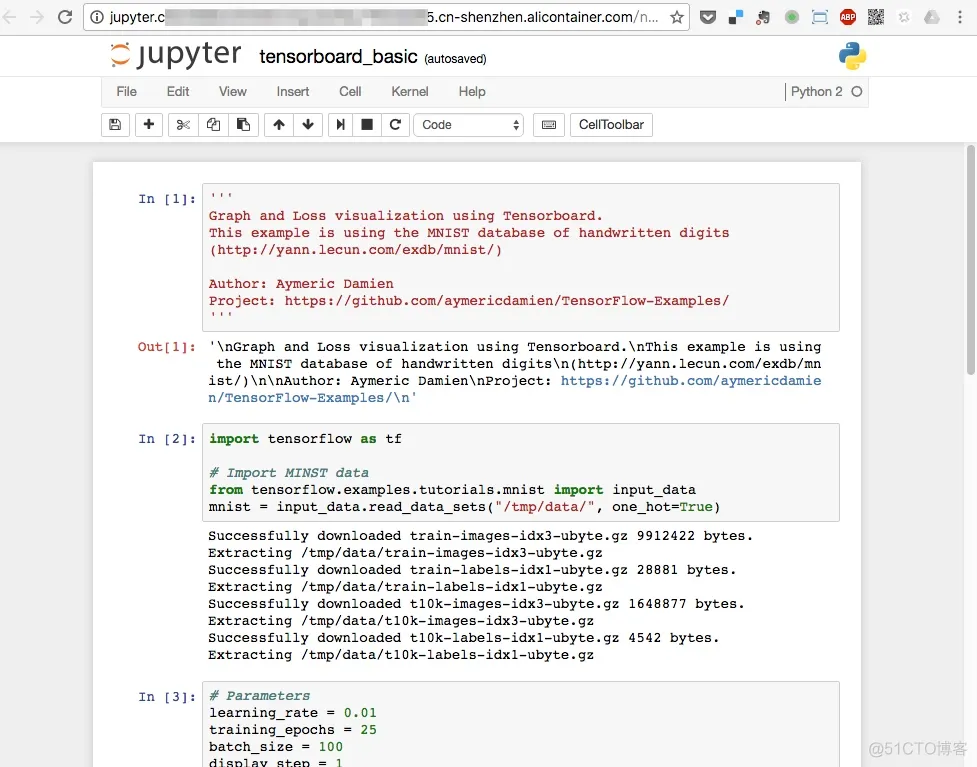Click the page vertical scrollbar
The height and width of the screenshot is (767, 977).
[970, 259]
